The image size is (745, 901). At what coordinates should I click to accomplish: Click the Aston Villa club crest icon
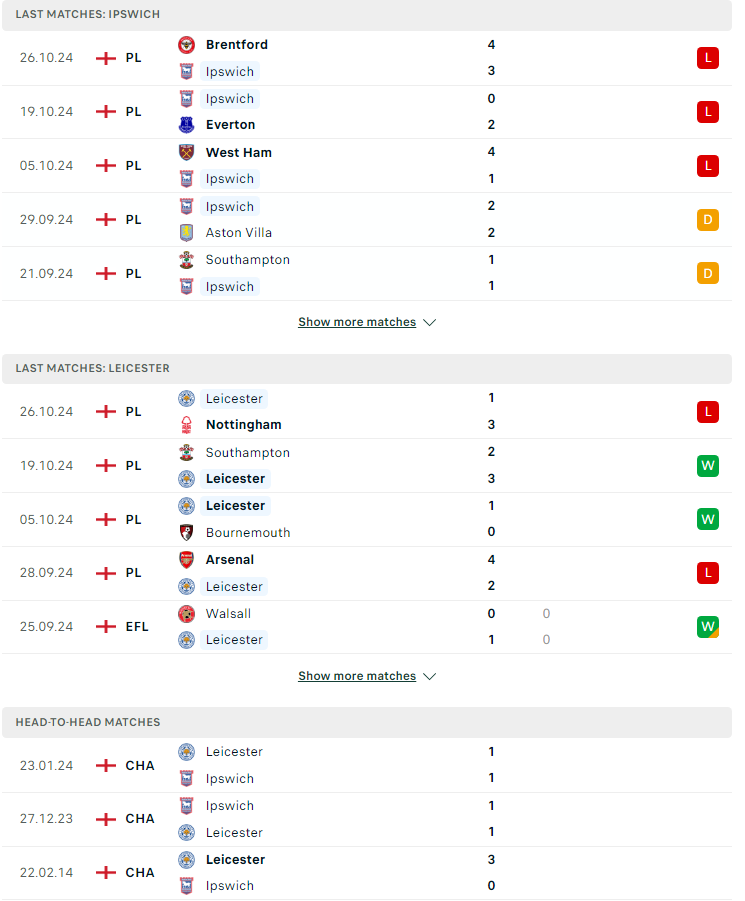click(x=186, y=233)
